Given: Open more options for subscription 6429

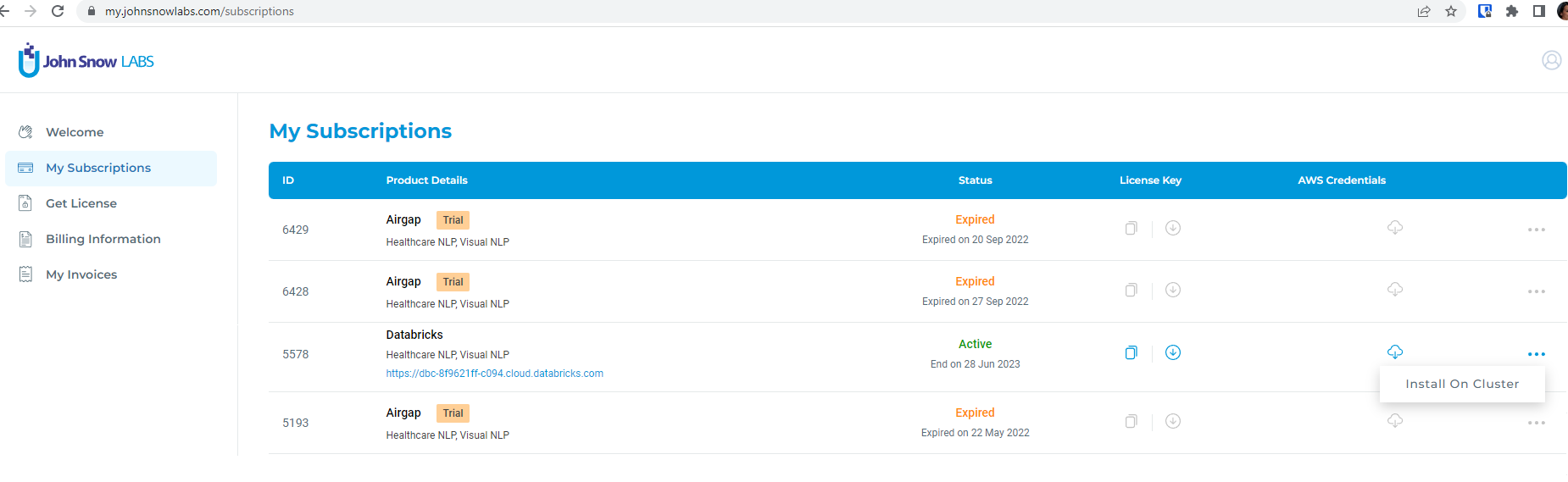Looking at the screenshot, I should click(1537, 230).
